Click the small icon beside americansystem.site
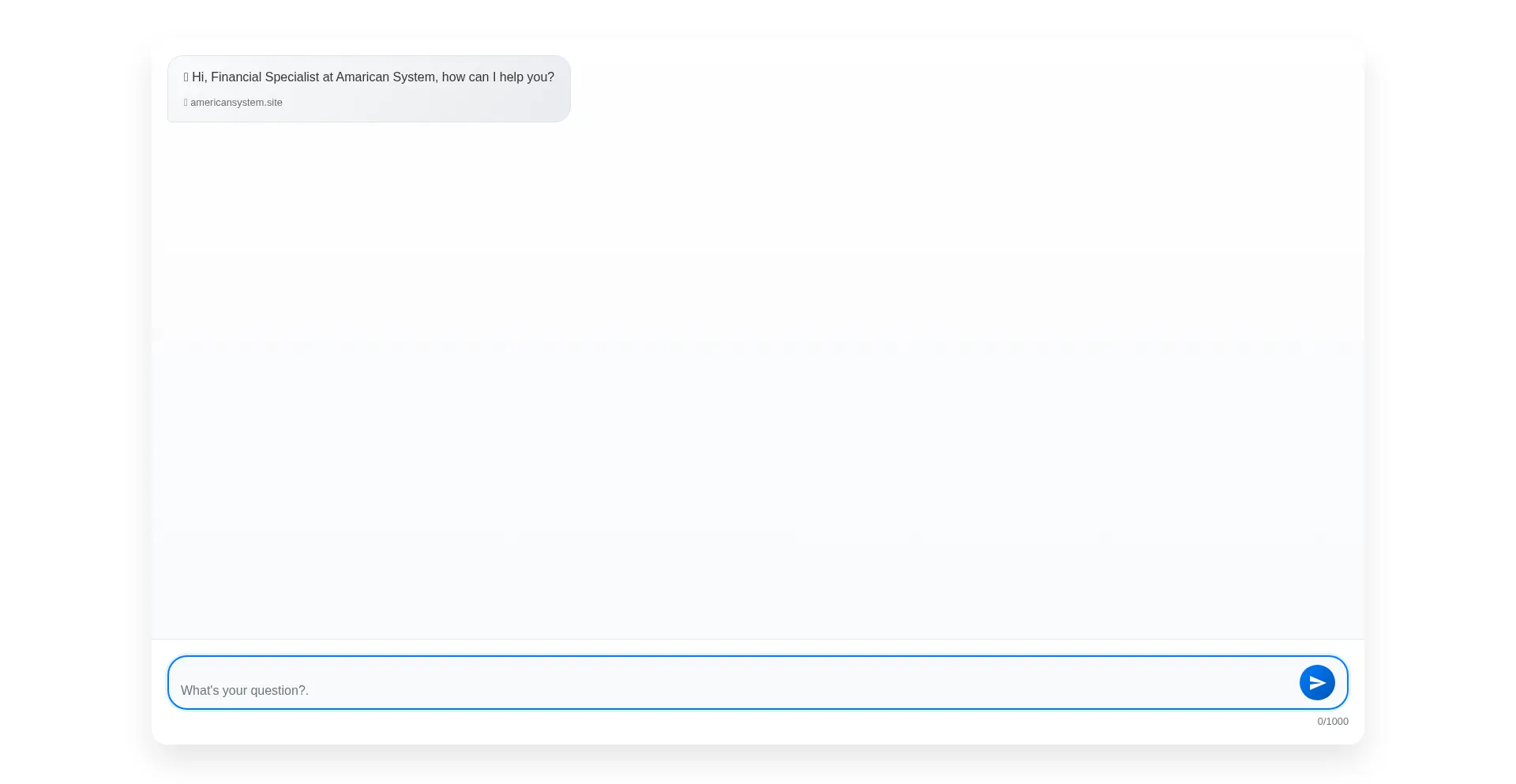1516x784 pixels. (186, 103)
